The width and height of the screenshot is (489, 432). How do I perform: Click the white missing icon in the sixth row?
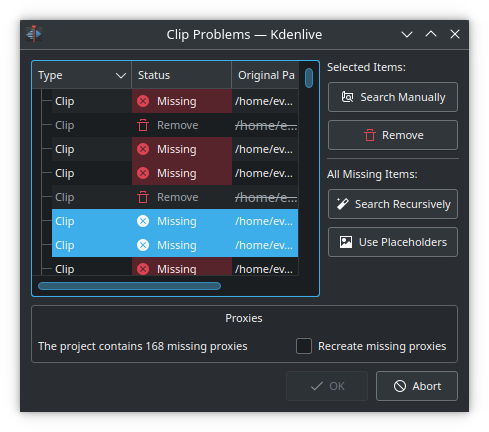143,221
